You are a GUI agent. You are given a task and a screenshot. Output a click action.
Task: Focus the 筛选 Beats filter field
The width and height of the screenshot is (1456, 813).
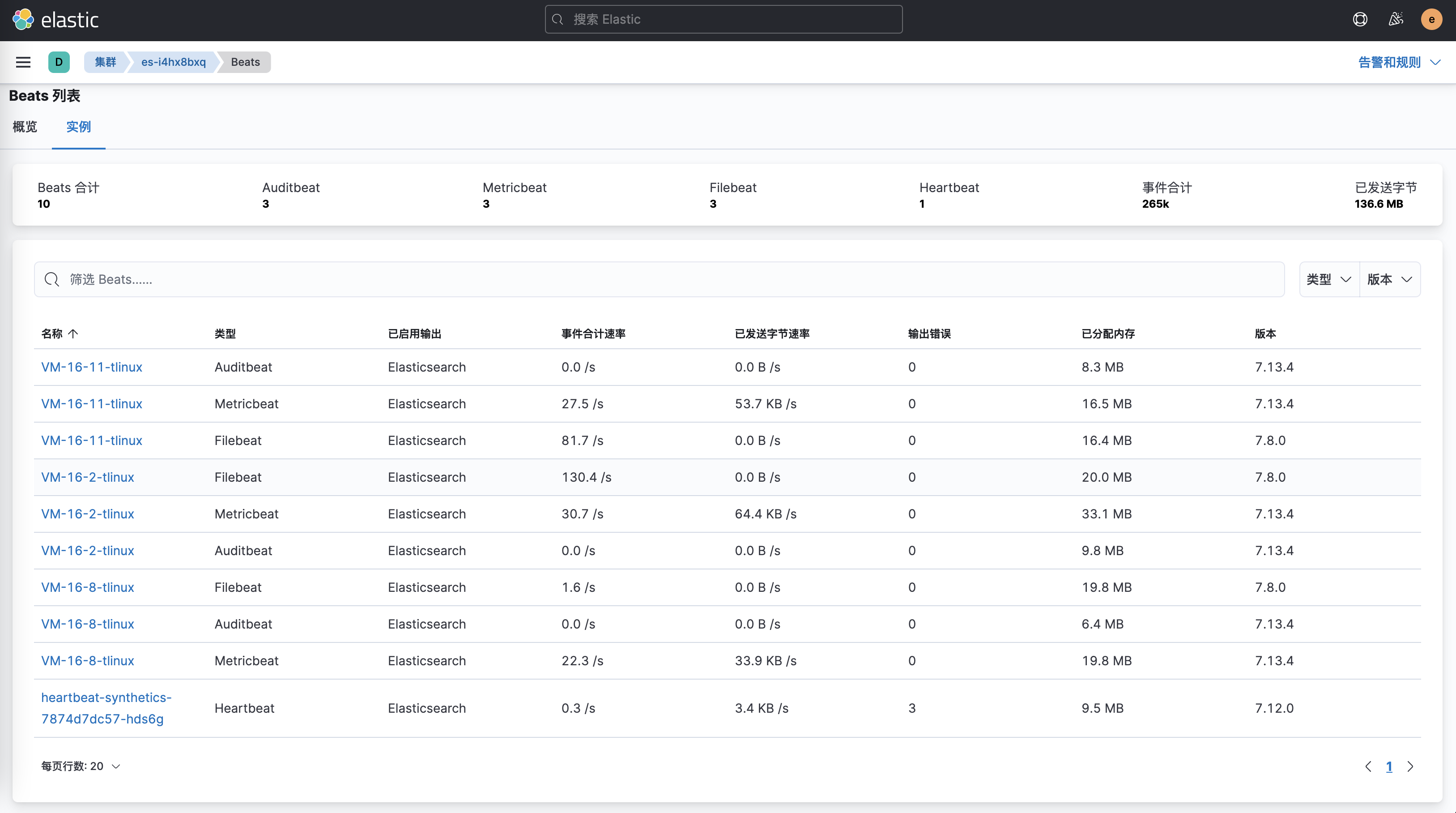click(x=659, y=279)
